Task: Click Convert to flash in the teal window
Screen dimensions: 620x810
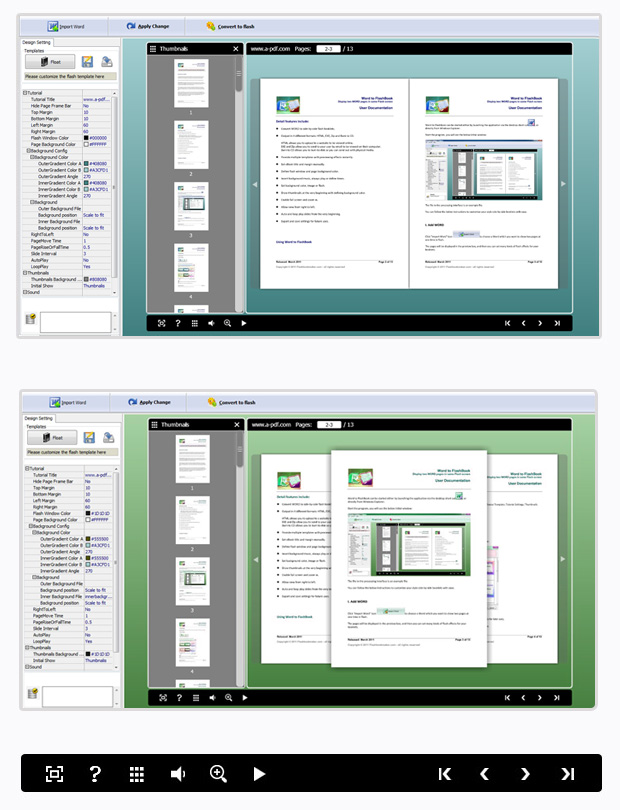Action: click(230, 26)
